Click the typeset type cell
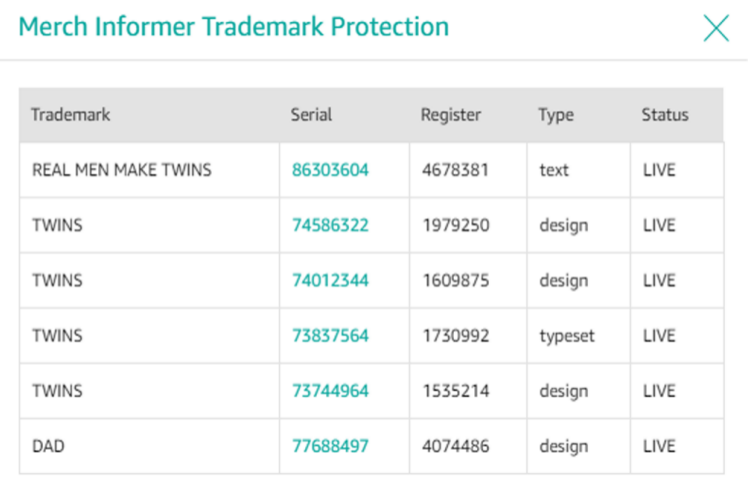Image resolution: width=748 pixels, height=493 pixels. [x=579, y=336]
